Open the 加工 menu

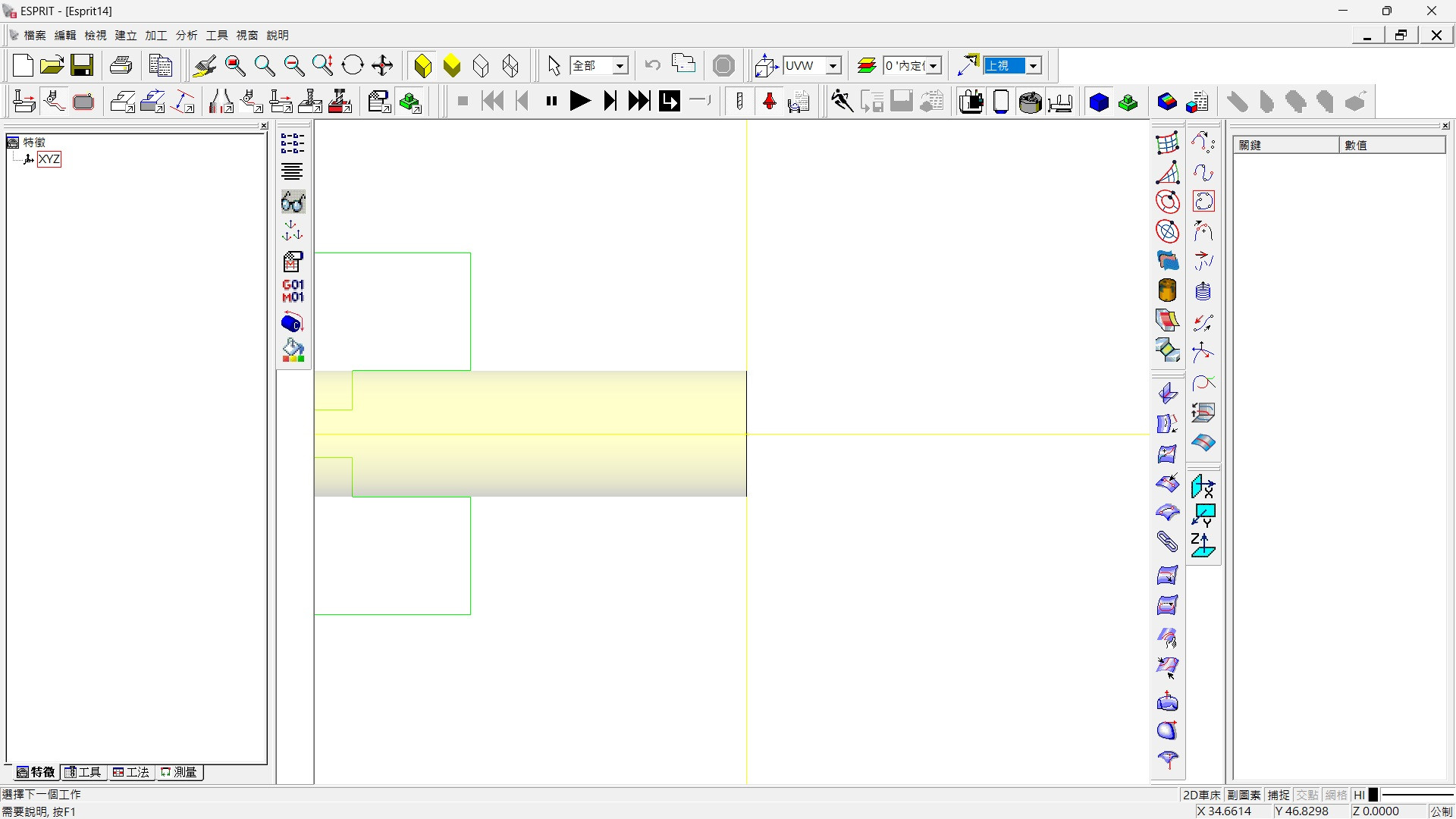click(156, 35)
